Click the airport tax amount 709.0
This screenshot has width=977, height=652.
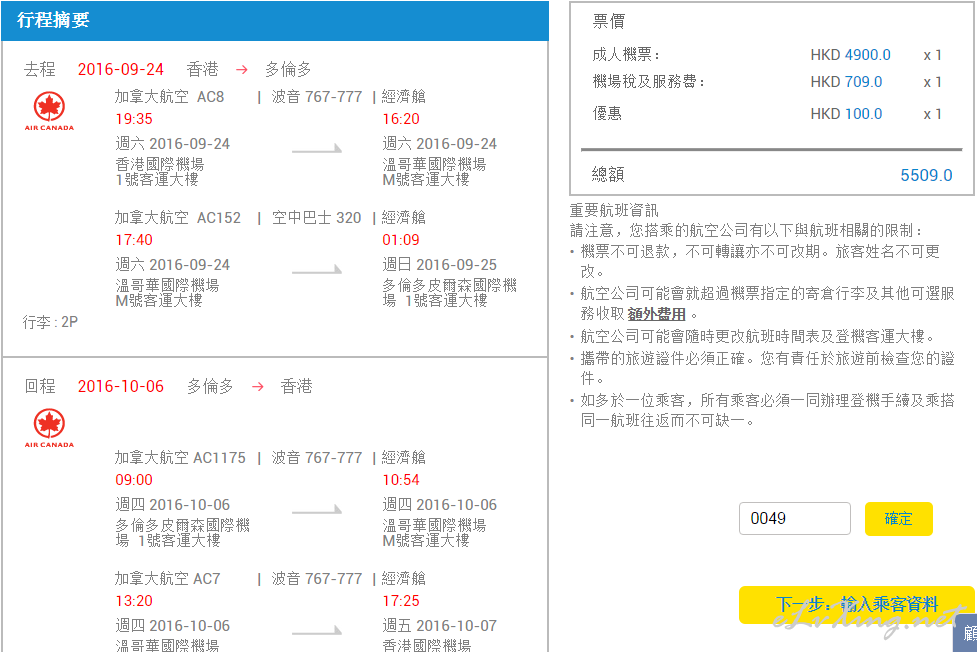pyautogui.click(x=864, y=82)
